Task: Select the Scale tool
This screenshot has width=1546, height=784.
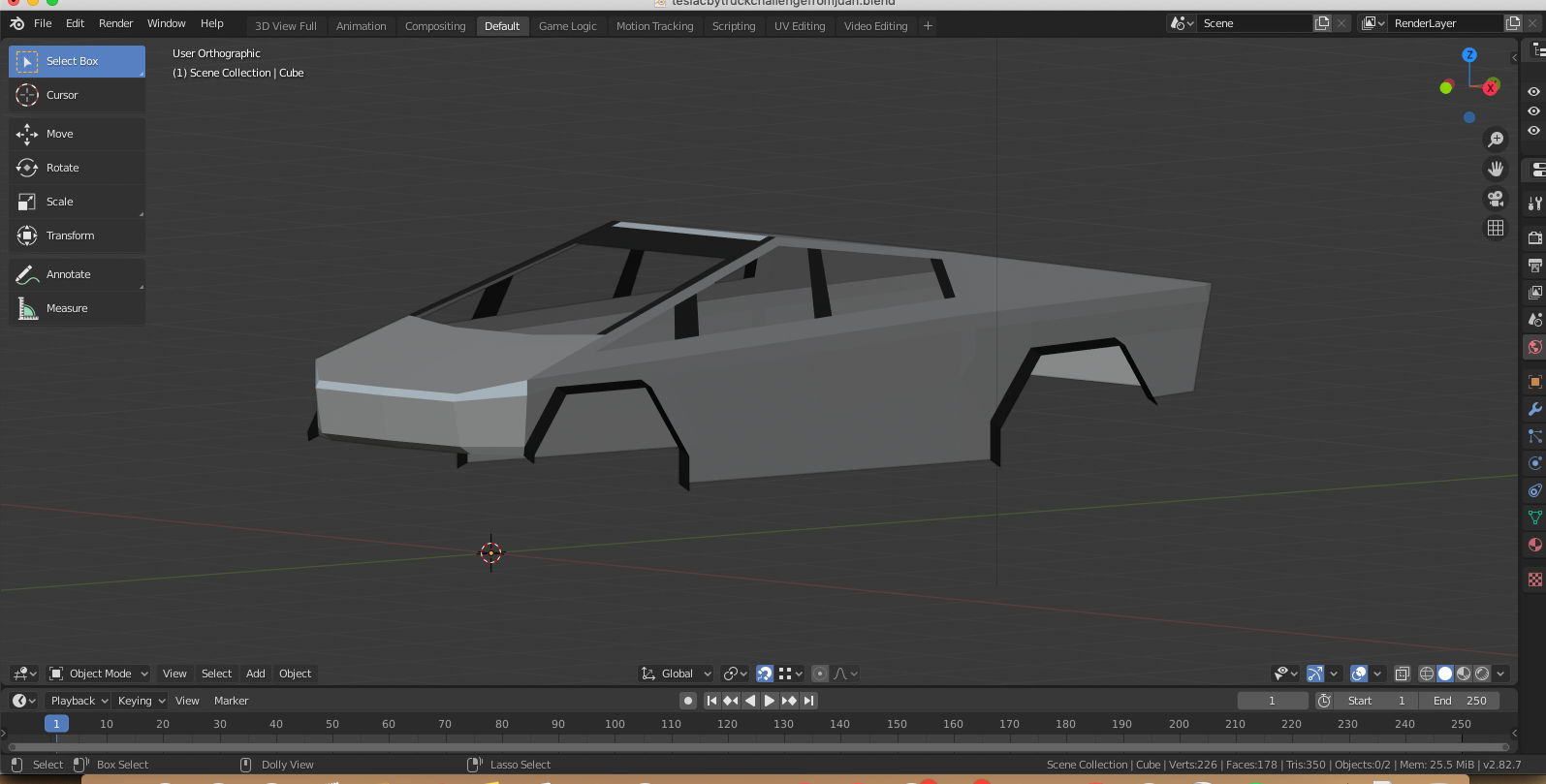Action: 77,202
